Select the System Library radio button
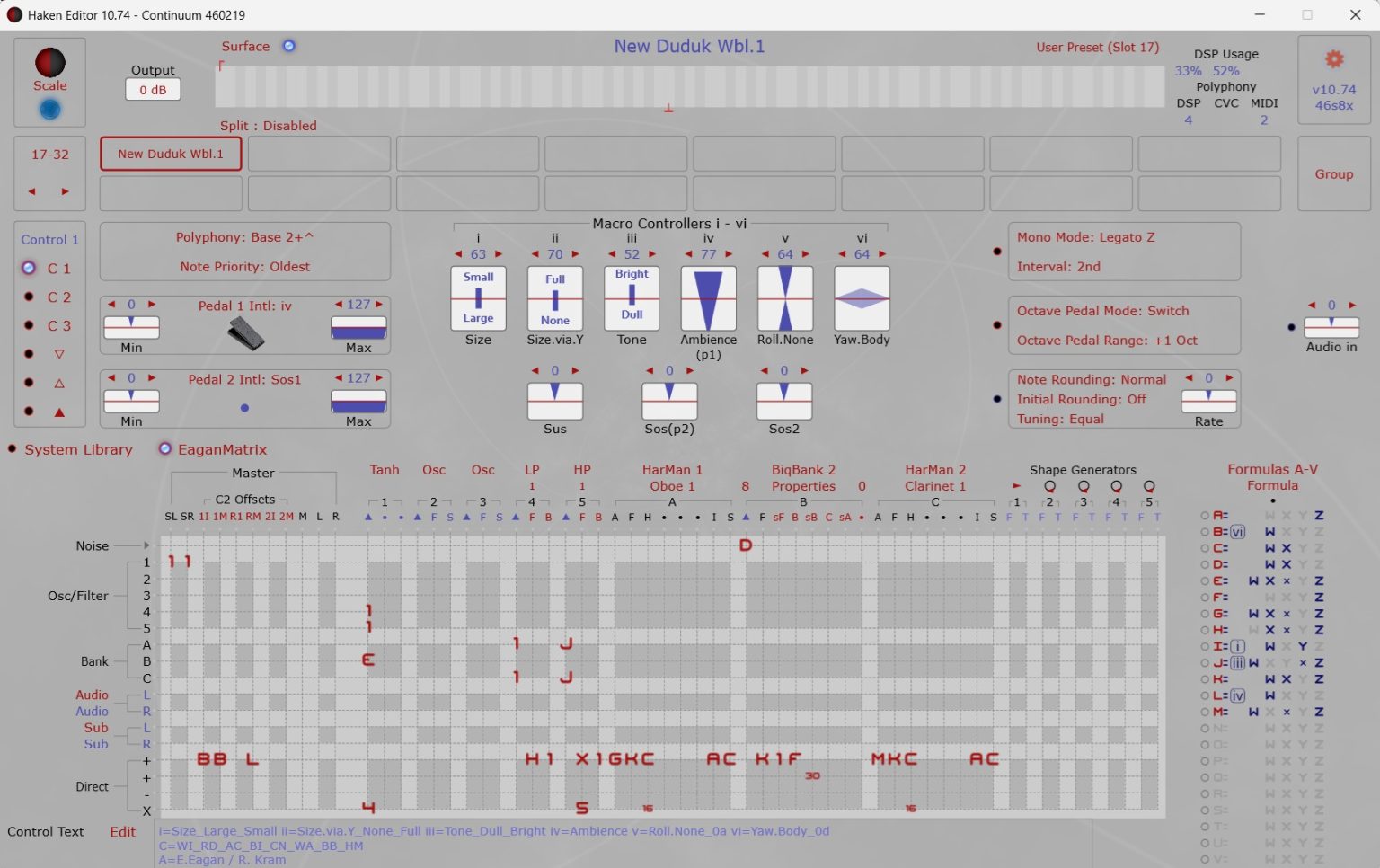The image size is (1380, 868). tap(13, 449)
